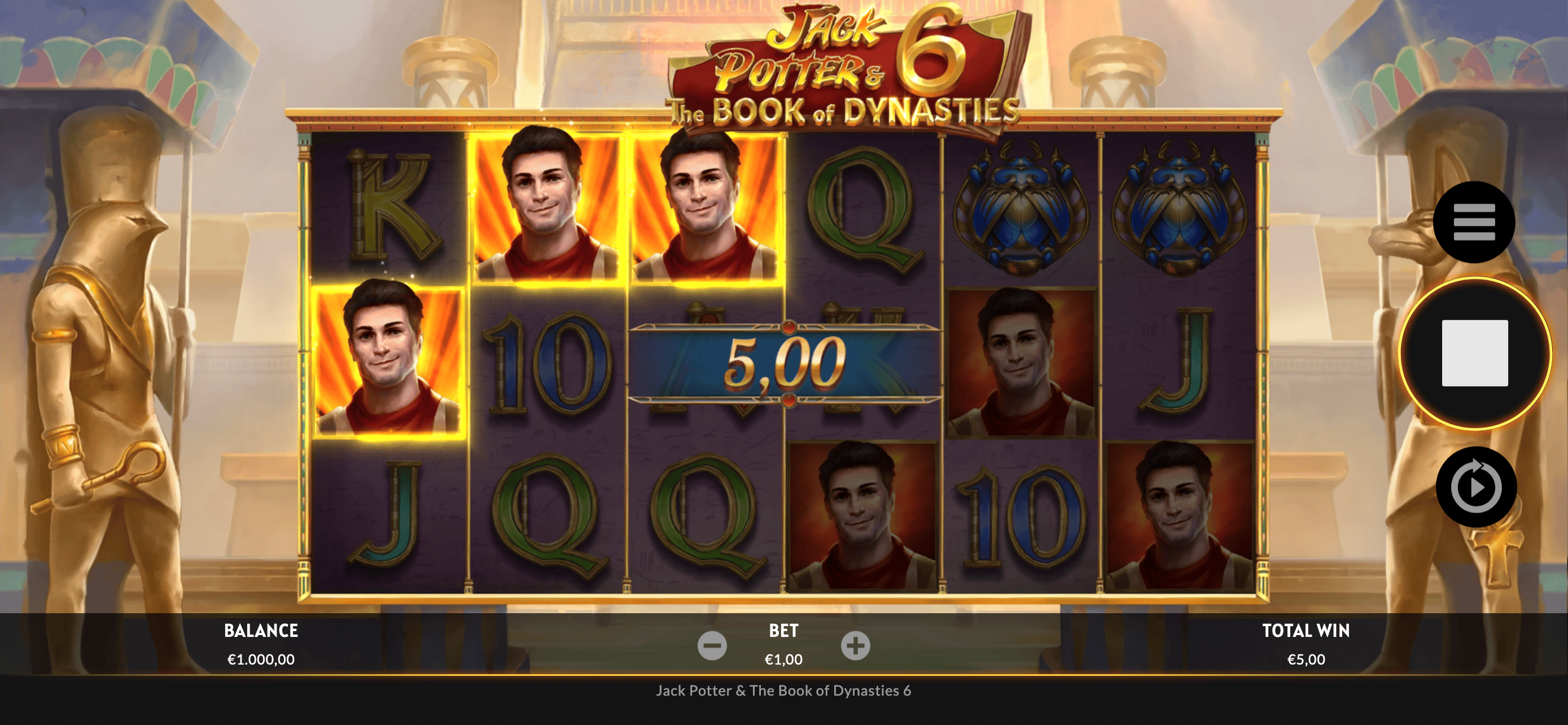The height and width of the screenshot is (725, 1568).
Task: Decrease bet with the minus button
Action: (x=712, y=646)
